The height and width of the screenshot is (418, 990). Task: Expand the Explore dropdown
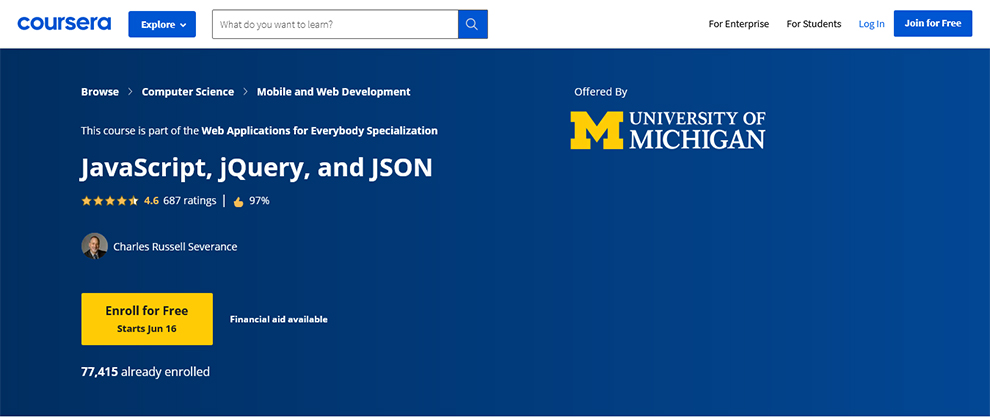[x=162, y=24]
